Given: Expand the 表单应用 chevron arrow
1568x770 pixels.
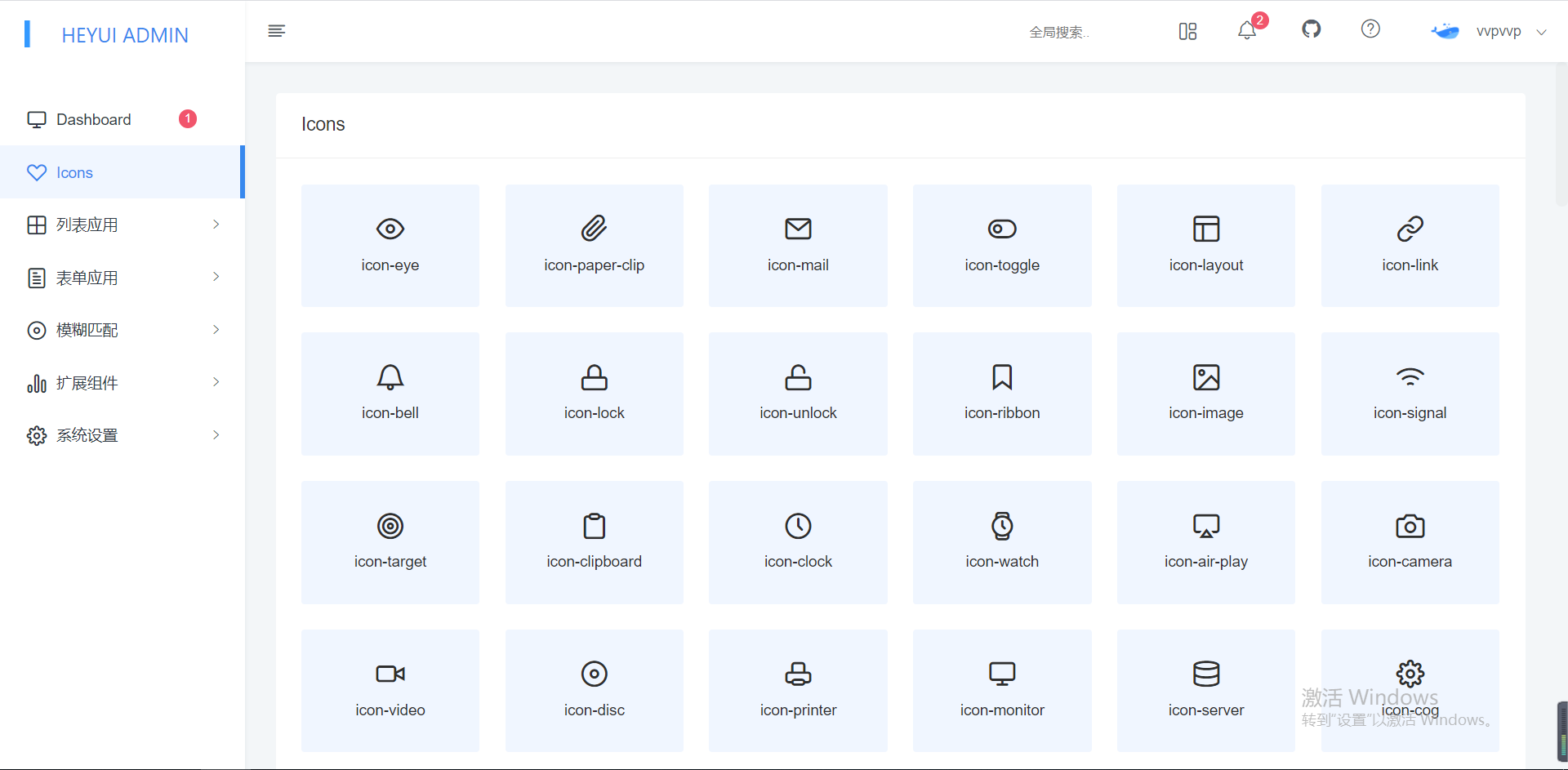Looking at the screenshot, I should 216,277.
